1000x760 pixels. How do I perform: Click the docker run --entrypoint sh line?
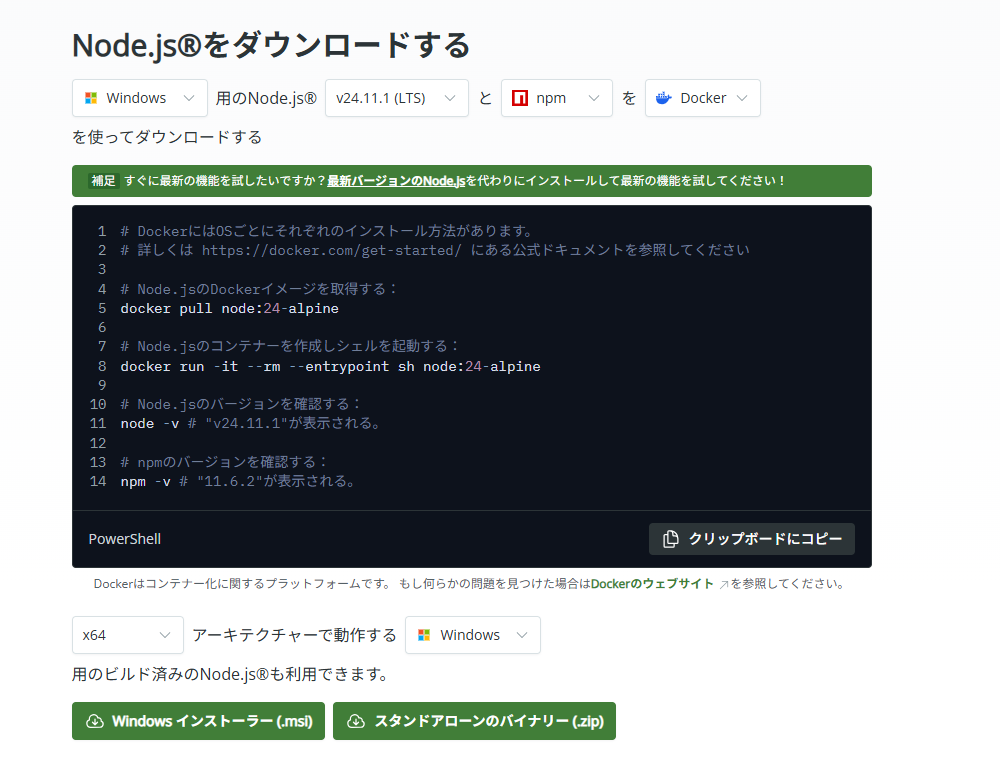[x=330, y=367]
